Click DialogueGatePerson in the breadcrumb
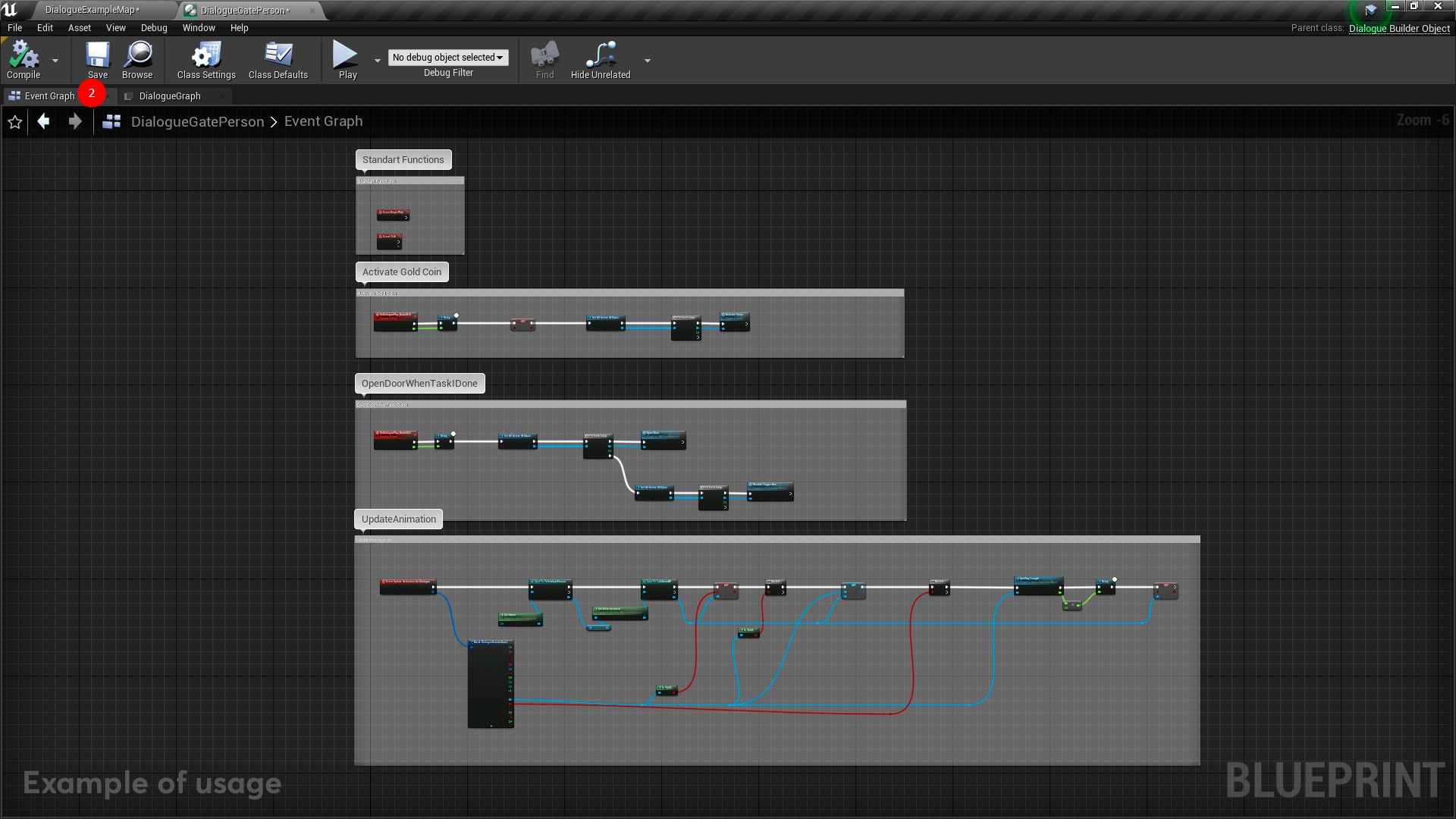Screen dimensions: 1456x819 [197, 122]
